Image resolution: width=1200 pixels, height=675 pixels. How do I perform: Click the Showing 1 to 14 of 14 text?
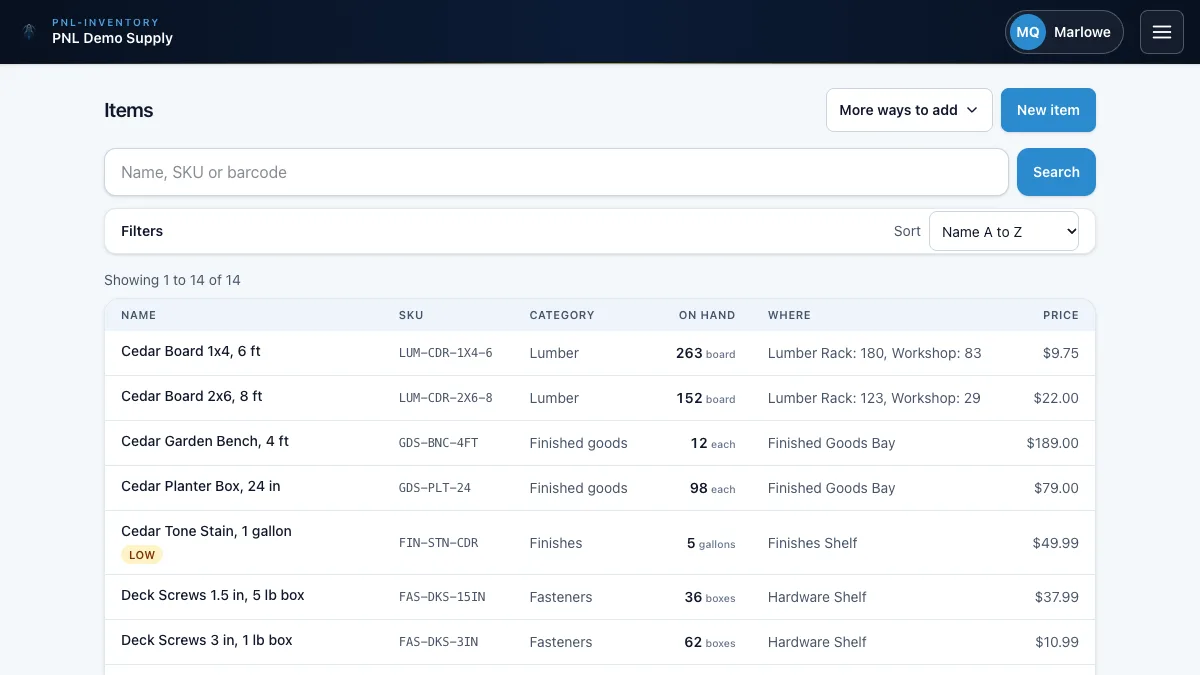(x=173, y=280)
